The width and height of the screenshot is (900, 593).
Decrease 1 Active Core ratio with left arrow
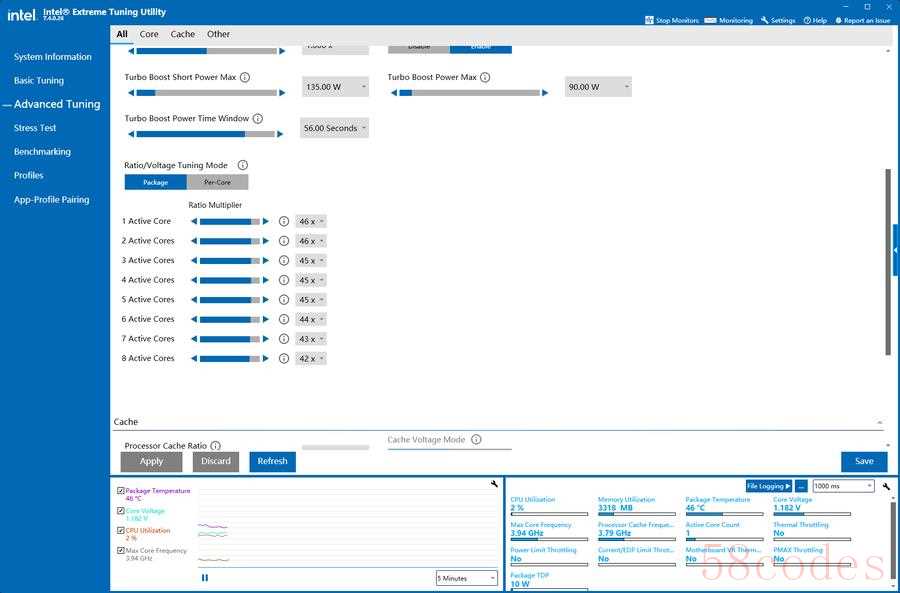(x=194, y=221)
